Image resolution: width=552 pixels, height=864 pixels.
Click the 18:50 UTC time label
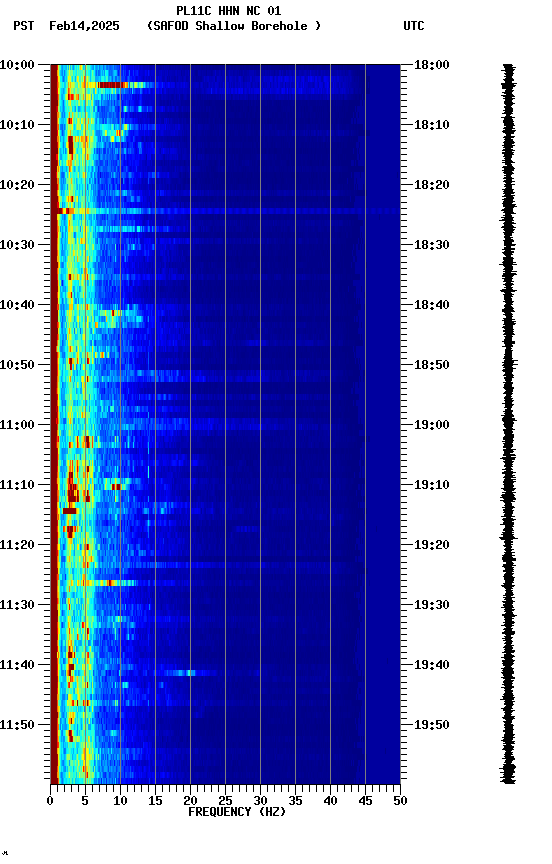pos(432,365)
